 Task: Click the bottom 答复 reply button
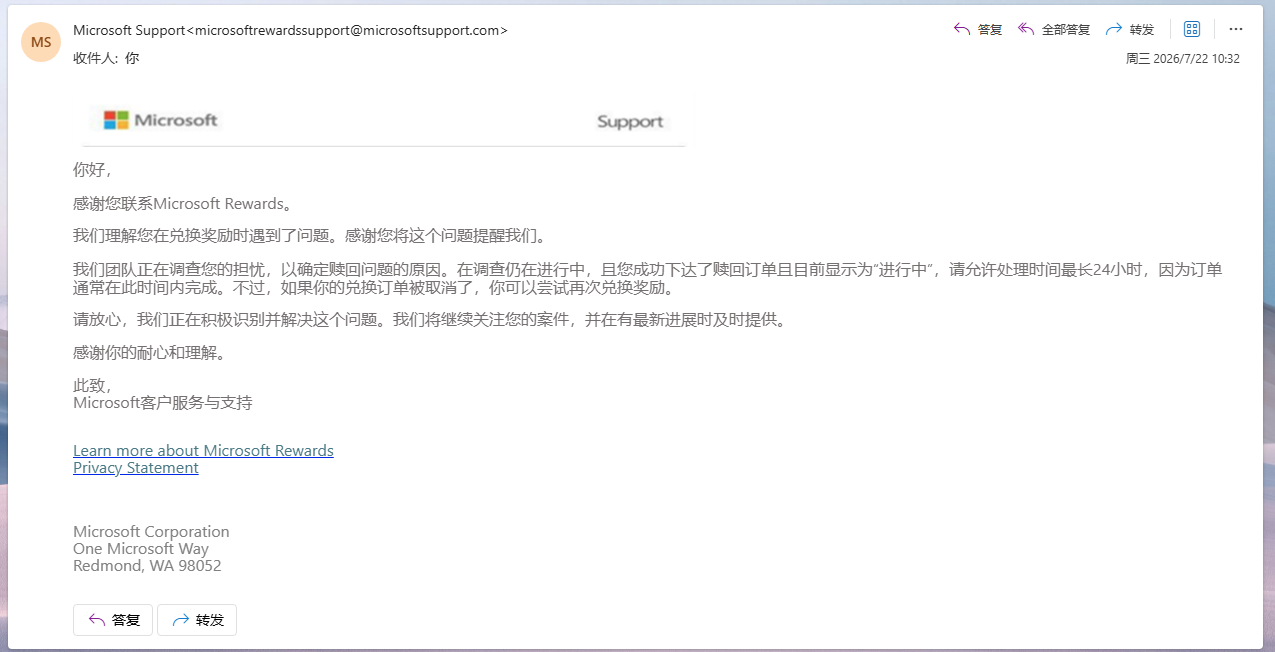[113, 620]
